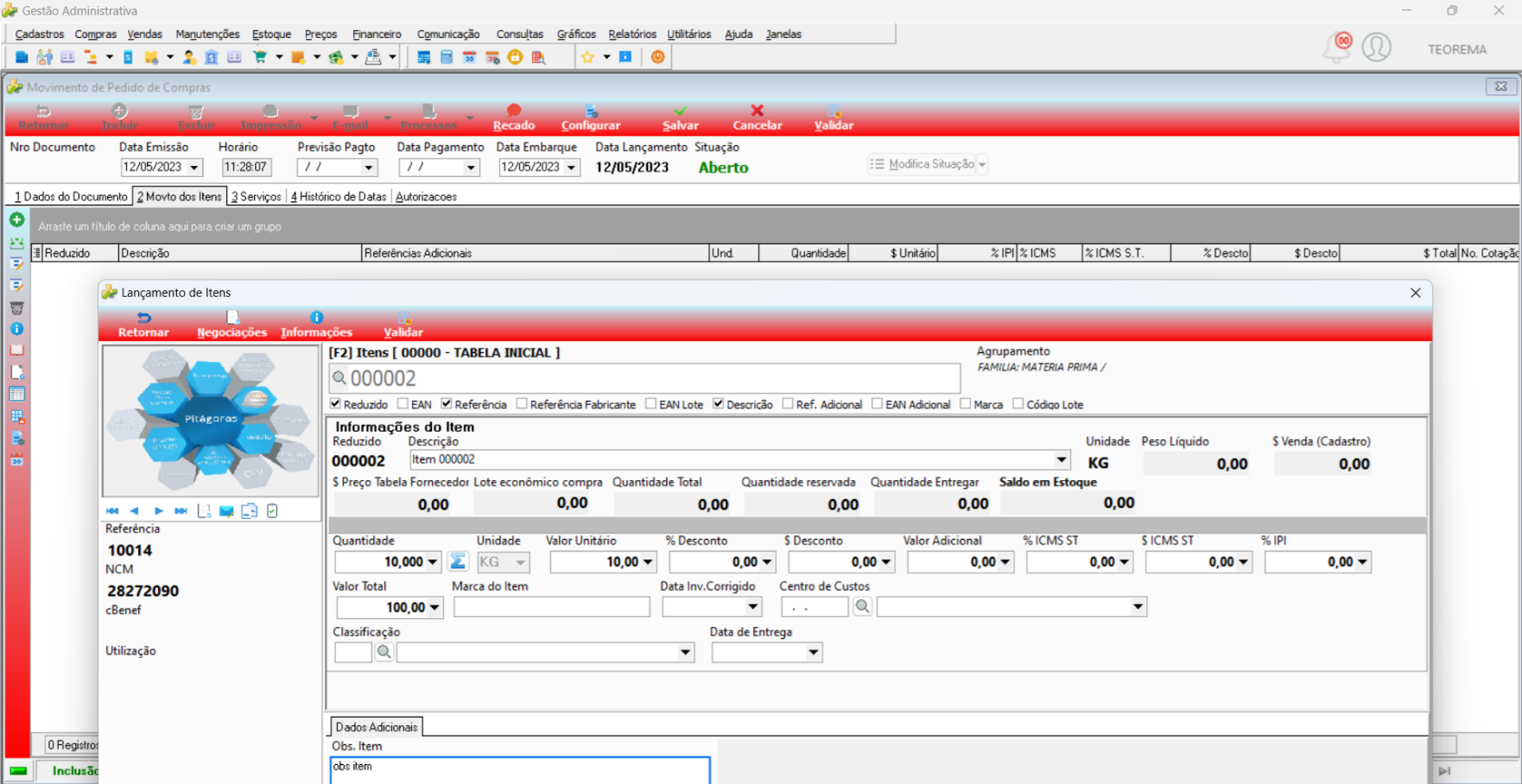
Task: Go to last record navigation arrow
Action: (181, 511)
